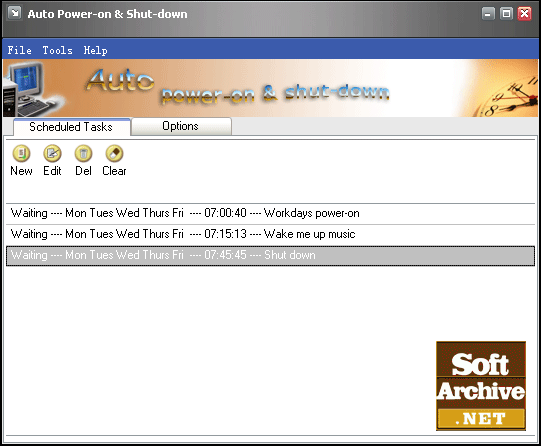
Task: Click the Clear label text
Action: click(115, 171)
